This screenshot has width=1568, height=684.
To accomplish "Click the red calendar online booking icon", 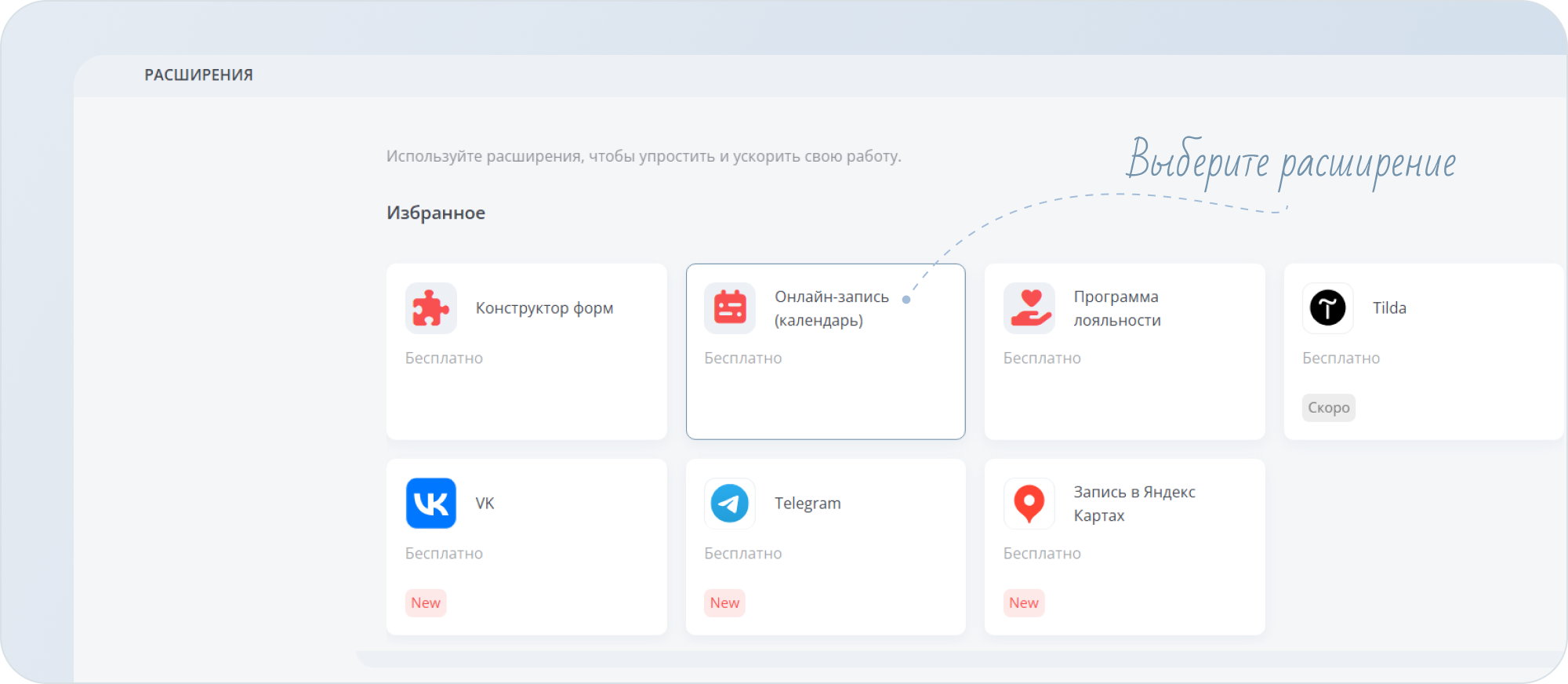I will (730, 308).
